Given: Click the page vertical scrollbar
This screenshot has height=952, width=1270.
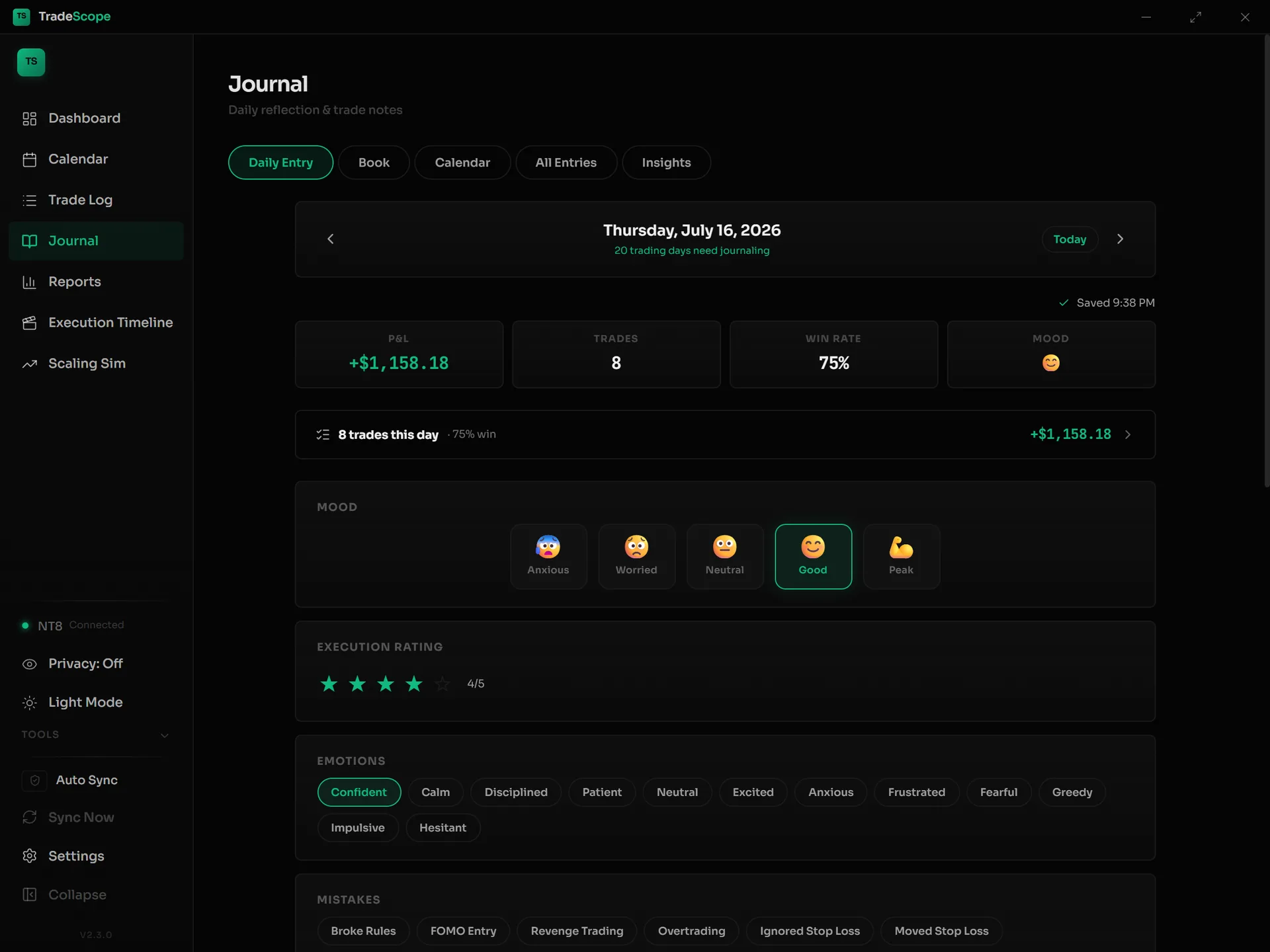Looking at the screenshot, I should point(1266,261).
